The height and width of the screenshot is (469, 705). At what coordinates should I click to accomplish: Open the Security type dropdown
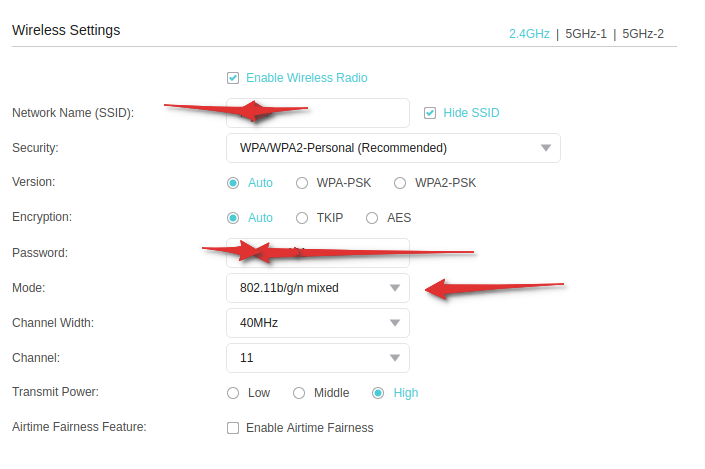click(393, 148)
